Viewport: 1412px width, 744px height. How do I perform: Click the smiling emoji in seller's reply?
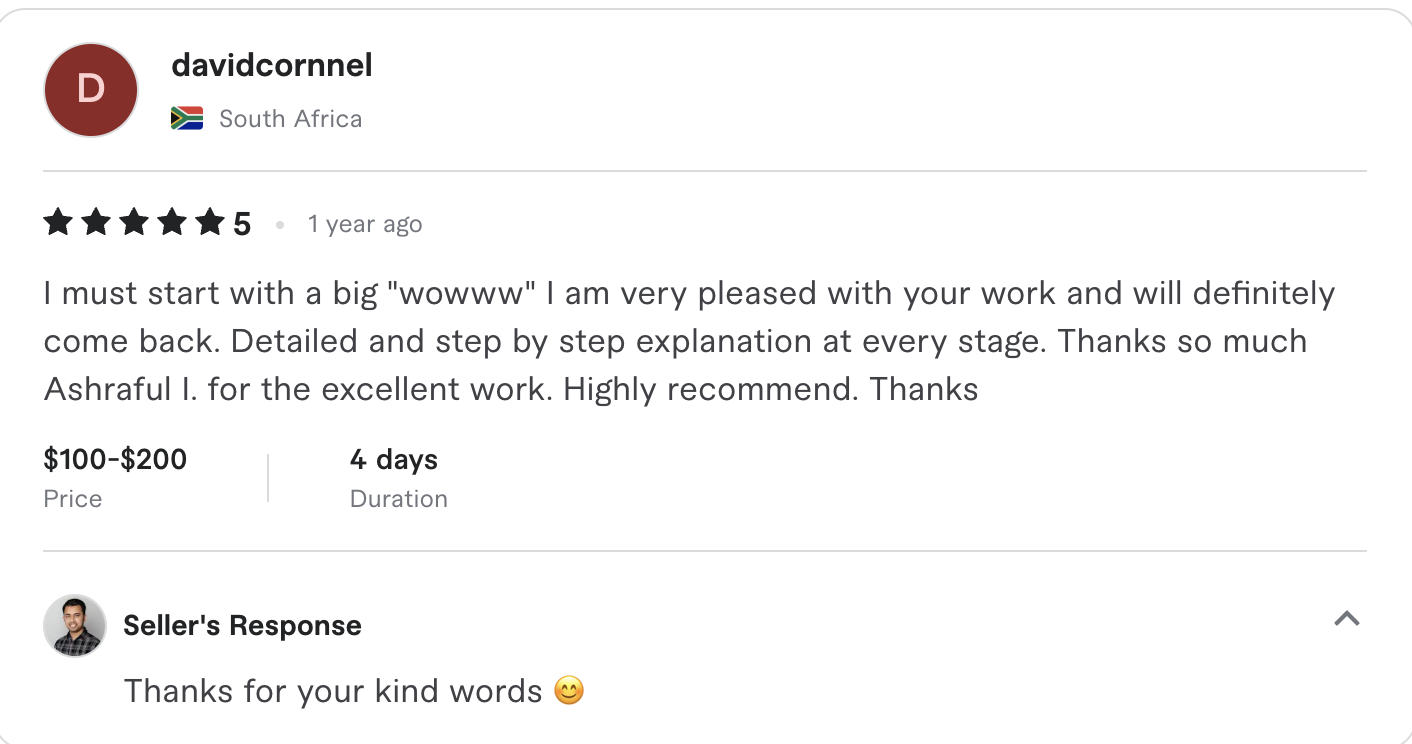[x=568, y=690]
